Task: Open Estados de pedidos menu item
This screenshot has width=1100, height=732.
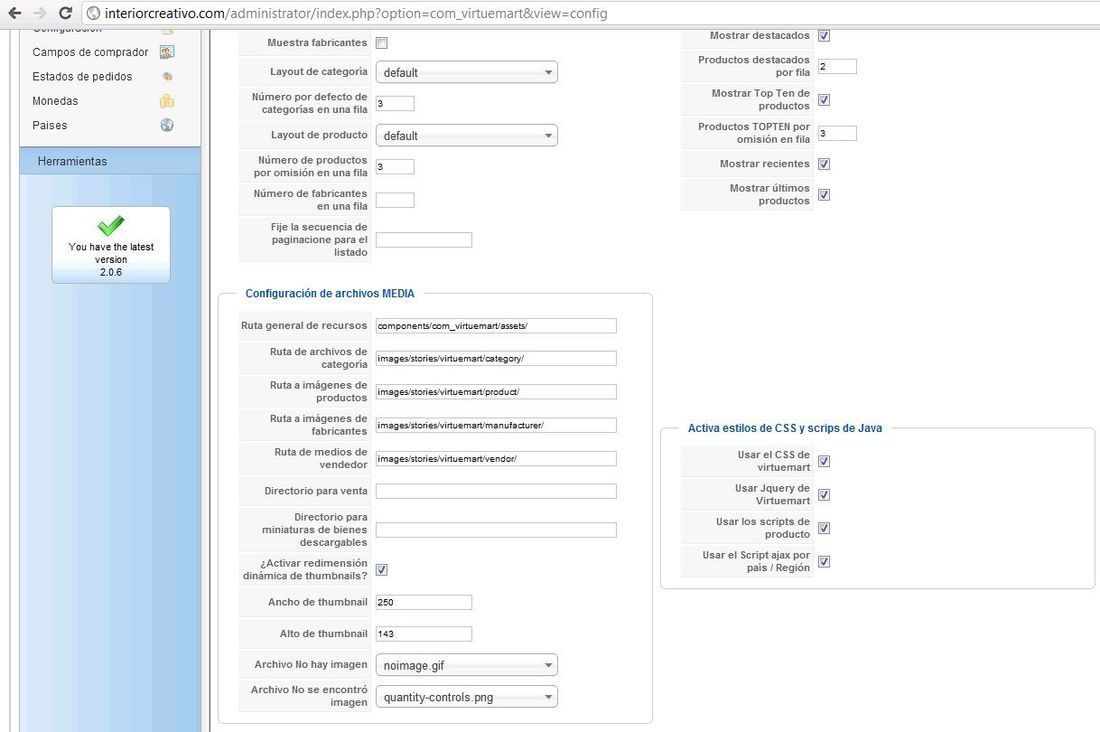Action: [82, 76]
